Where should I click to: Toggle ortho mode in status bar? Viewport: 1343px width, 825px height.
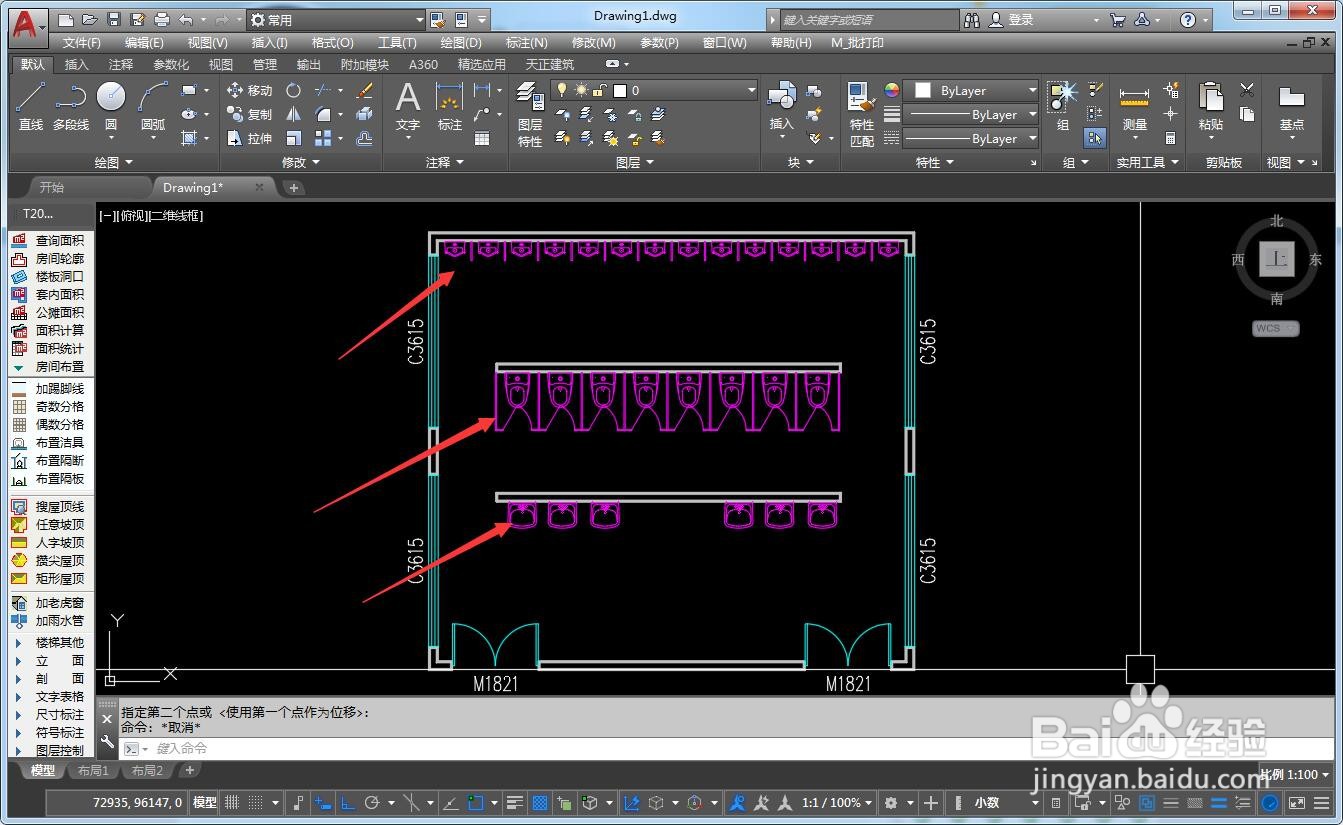pos(349,802)
